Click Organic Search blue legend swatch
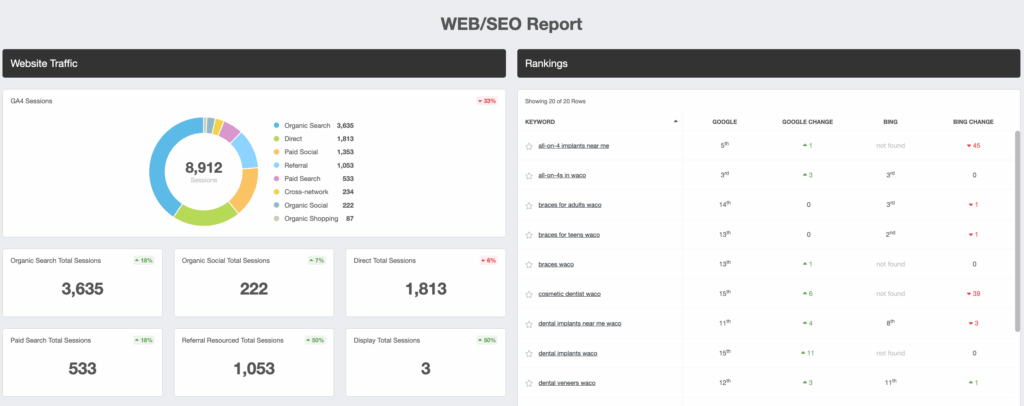 (276, 126)
